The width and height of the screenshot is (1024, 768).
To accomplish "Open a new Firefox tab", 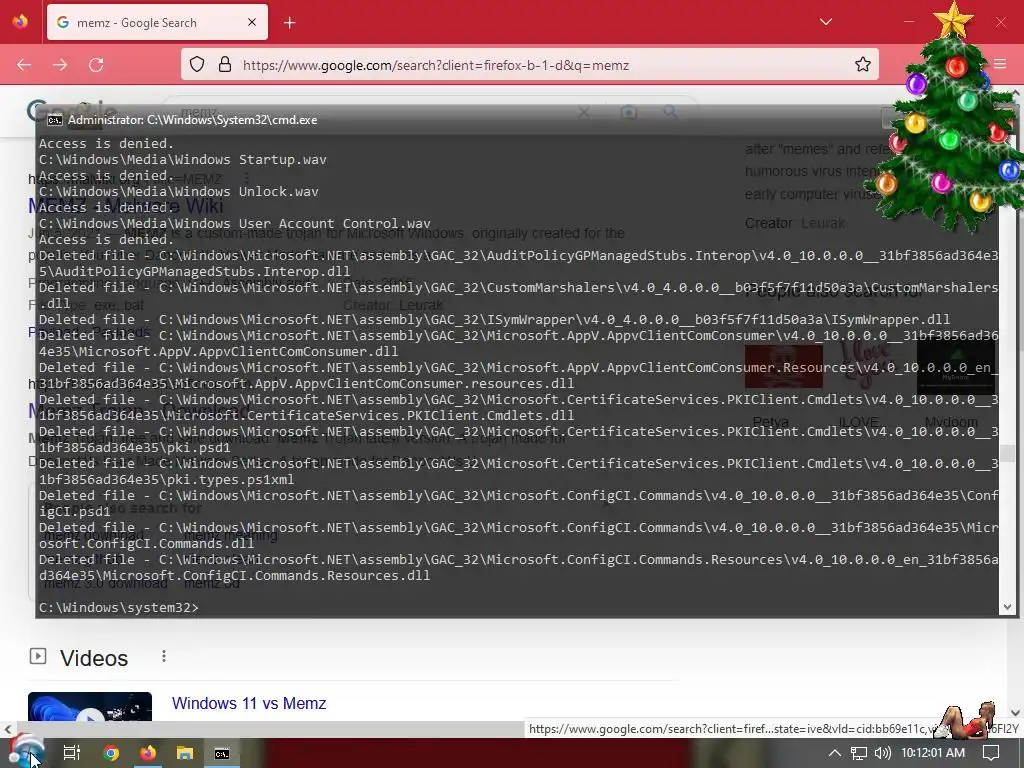I will (x=289, y=23).
